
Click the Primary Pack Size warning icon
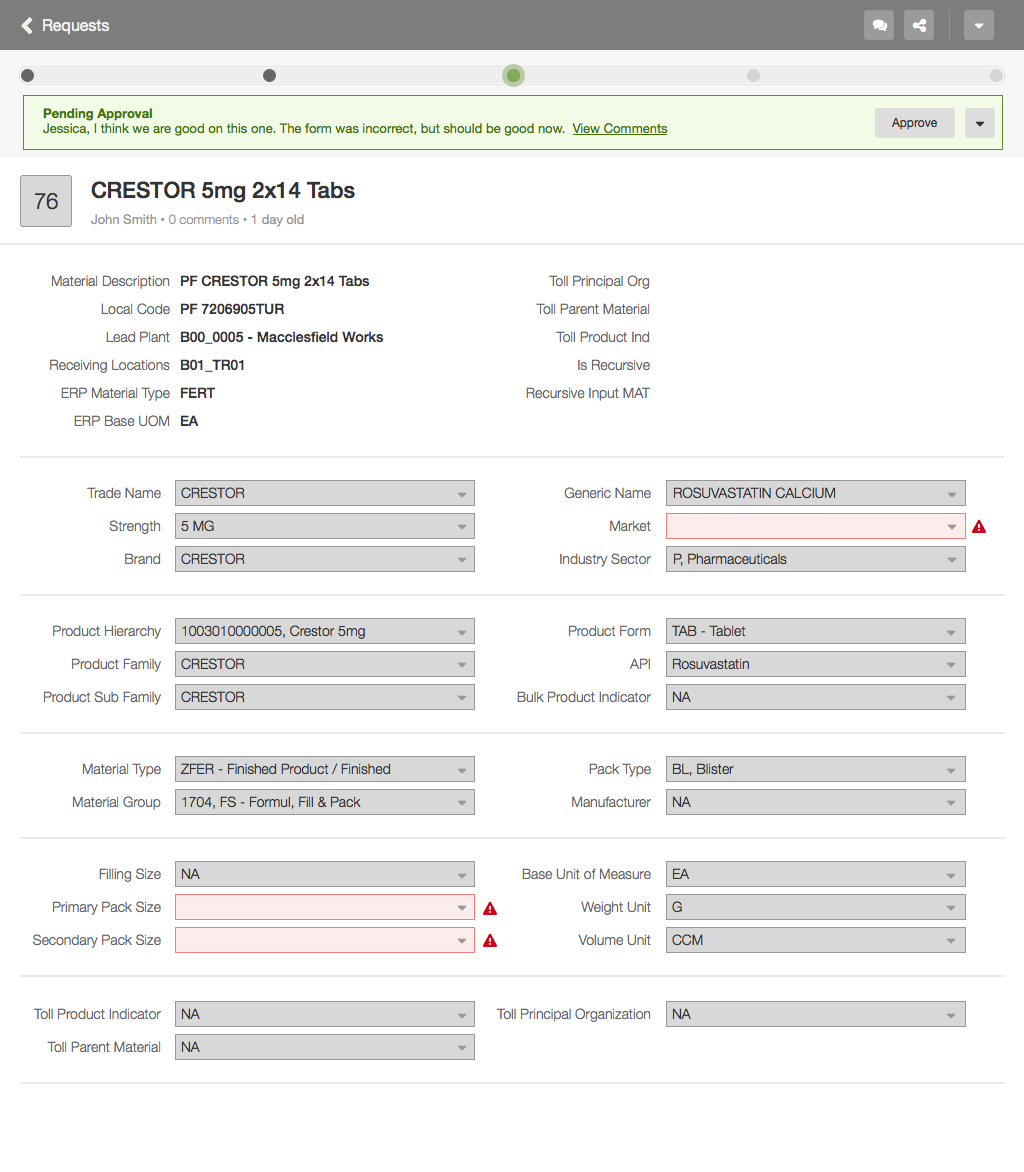click(490, 908)
